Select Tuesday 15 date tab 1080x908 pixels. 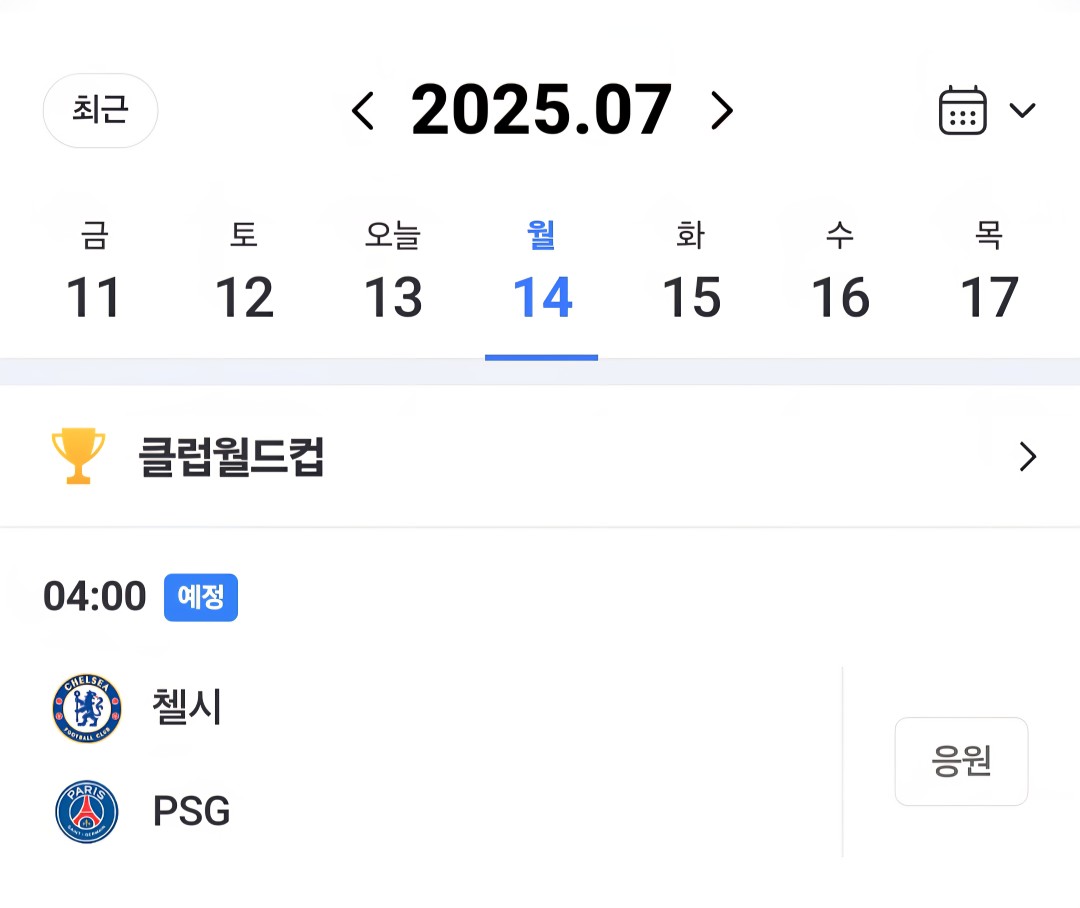691,274
